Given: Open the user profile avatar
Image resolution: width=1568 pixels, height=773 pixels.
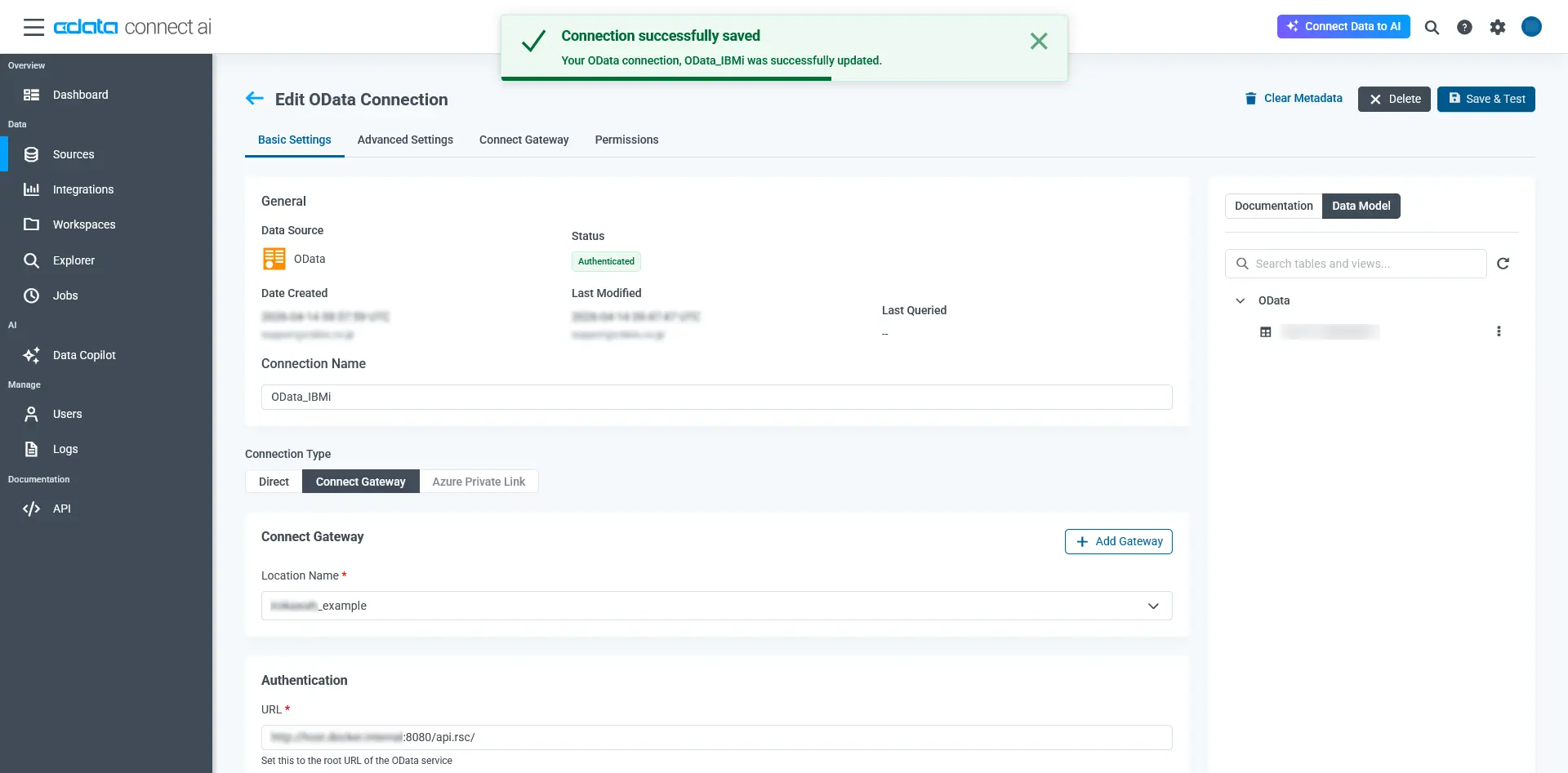Looking at the screenshot, I should pyautogui.click(x=1531, y=27).
